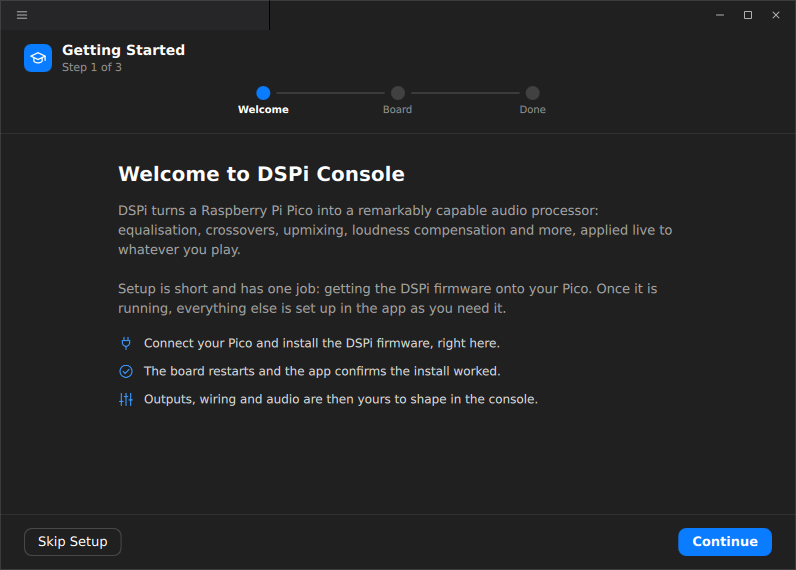
Task: Select the Board step indicator dot
Action: [x=398, y=93]
